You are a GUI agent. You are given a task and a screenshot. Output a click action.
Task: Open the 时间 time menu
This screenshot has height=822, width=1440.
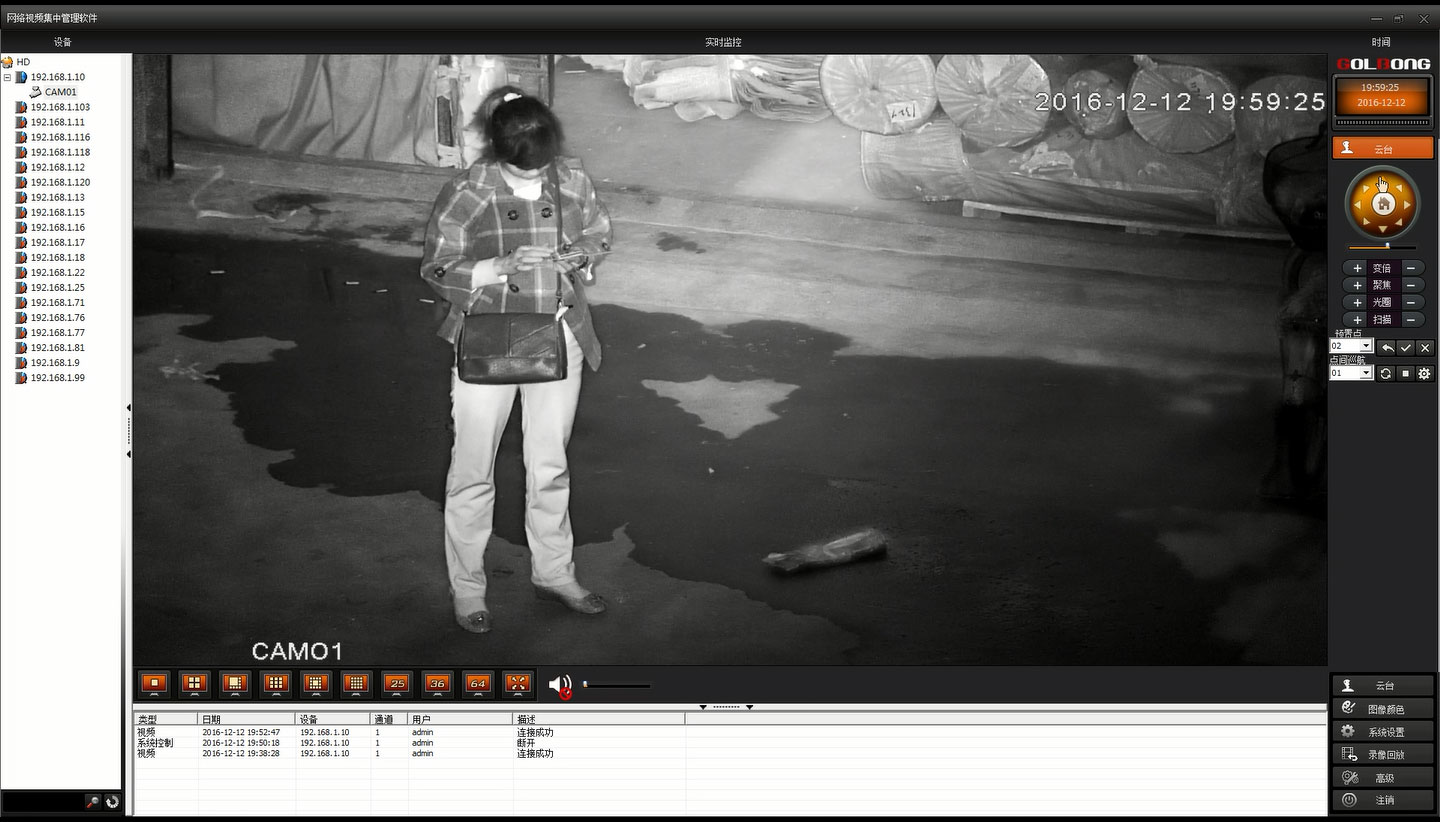pos(1380,41)
